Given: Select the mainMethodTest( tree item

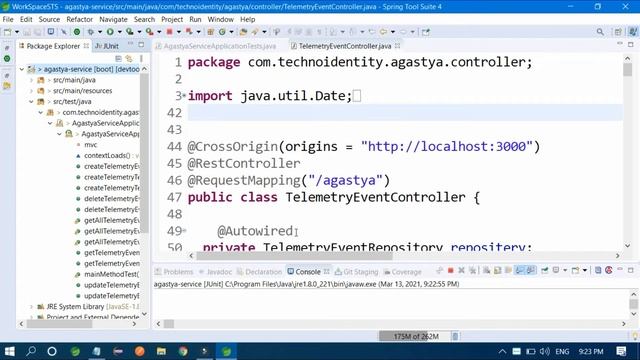Looking at the screenshot, I should [x=108, y=274].
